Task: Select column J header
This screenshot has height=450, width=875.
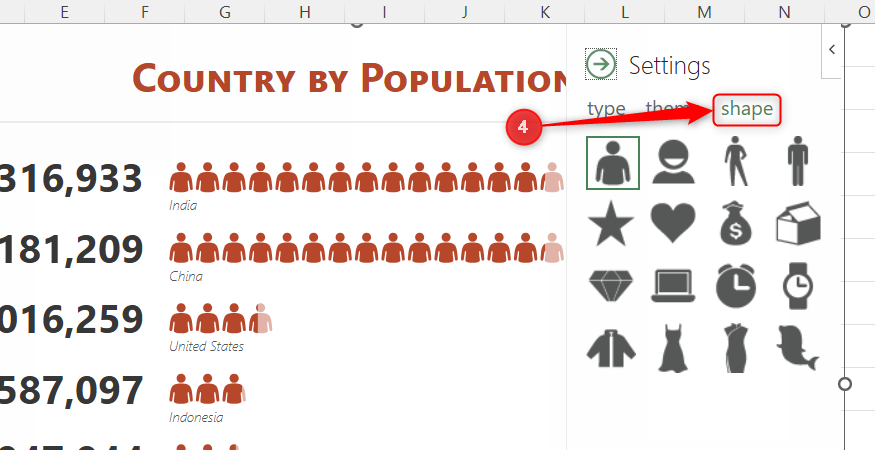Action: click(x=464, y=12)
